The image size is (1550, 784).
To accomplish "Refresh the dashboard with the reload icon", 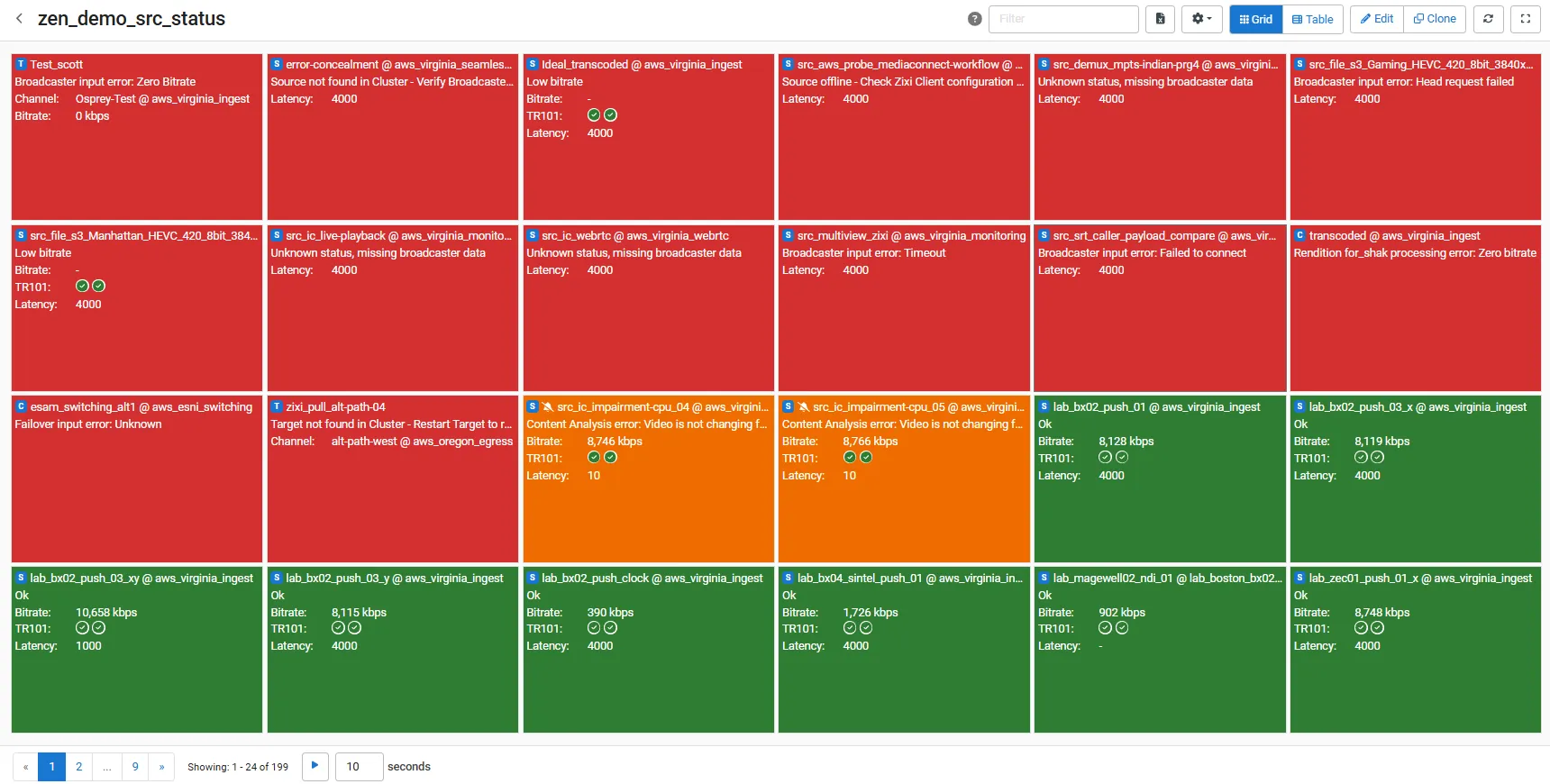I will point(1488,19).
